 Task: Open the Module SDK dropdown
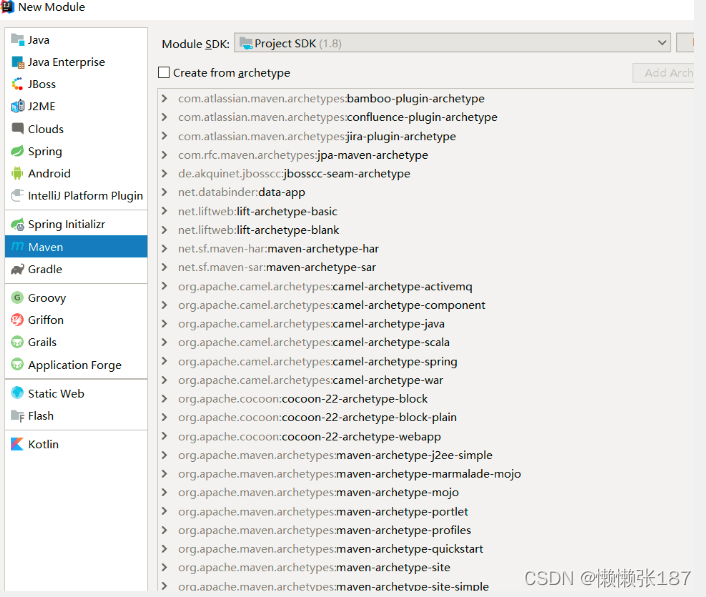pos(452,43)
